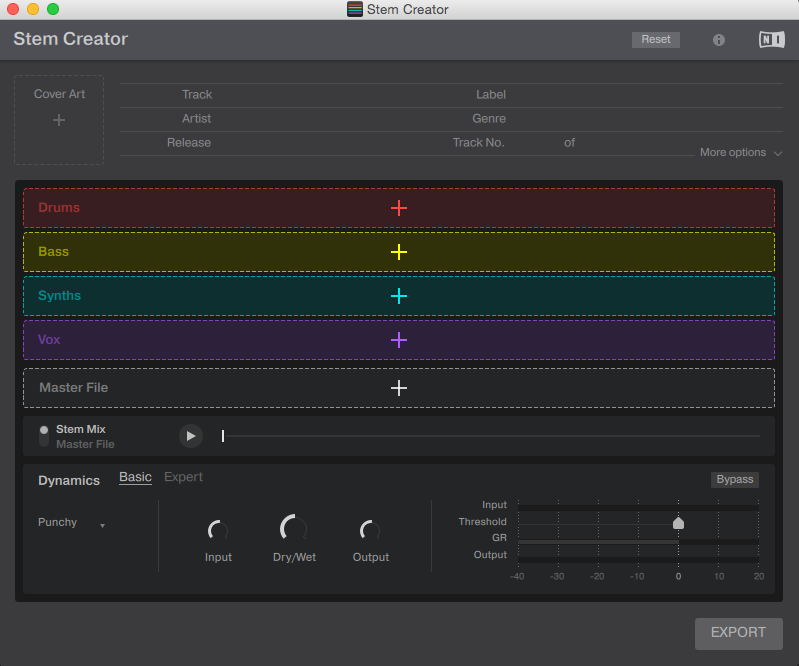Open the info icon in header
The width and height of the screenshot is (799, 666).
[x=718, y=40]
